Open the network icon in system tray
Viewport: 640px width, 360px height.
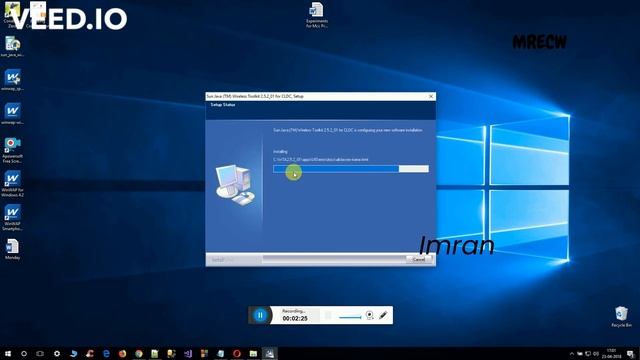coord(588,353)
